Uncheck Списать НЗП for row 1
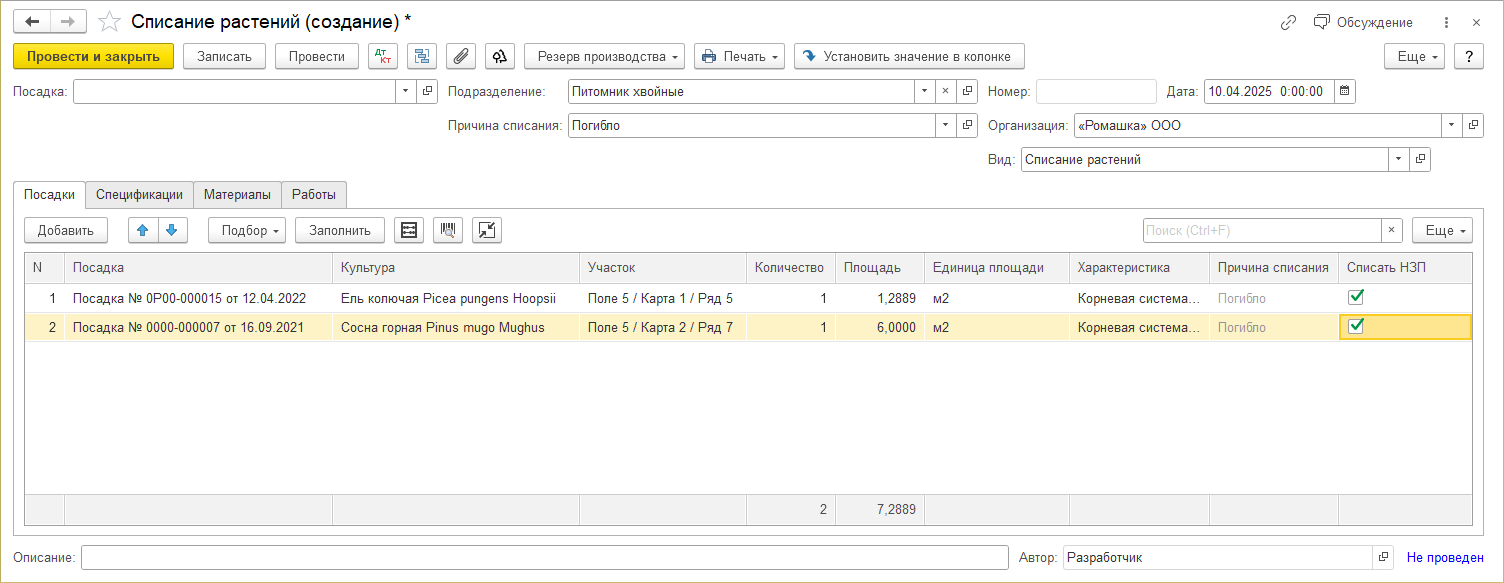The width and height of the screenshot is (1504, 583). (1356, 297)
